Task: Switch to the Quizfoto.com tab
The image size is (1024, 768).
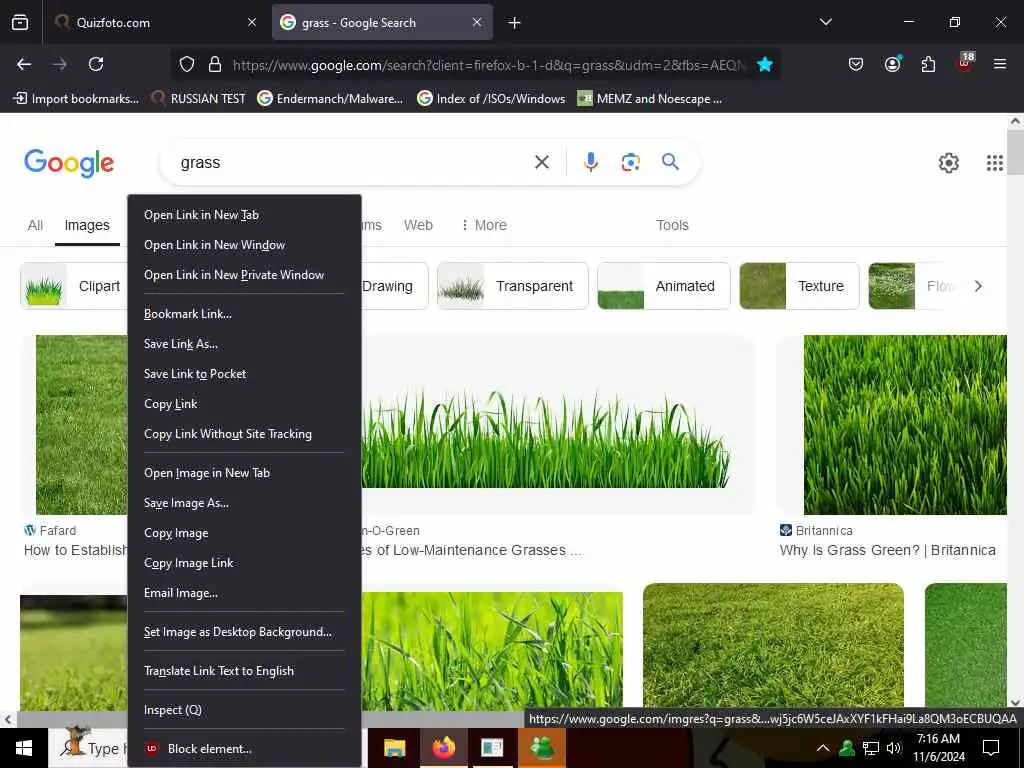Action: tap(154, 22)
